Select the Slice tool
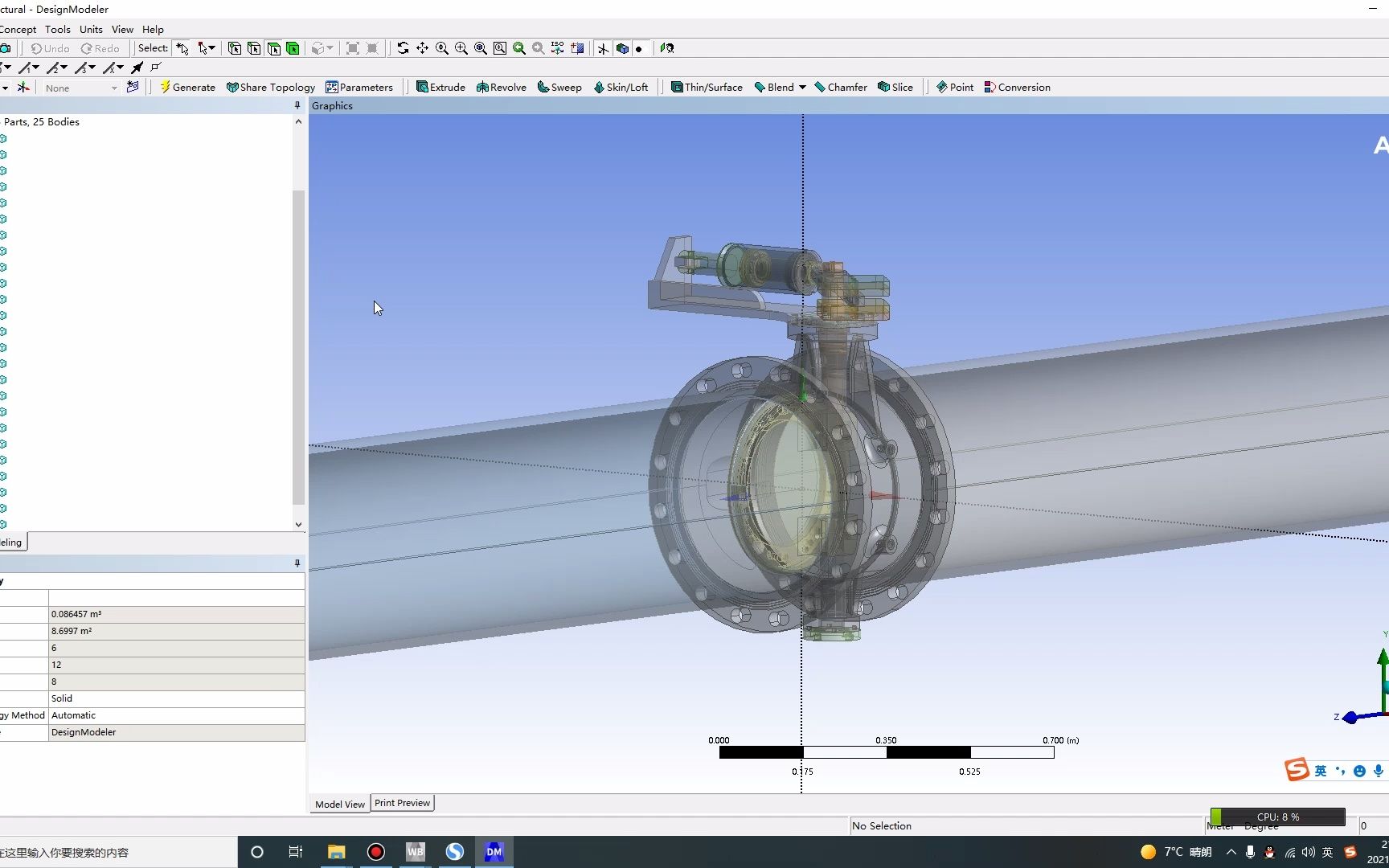 click(x=895, y=87)
